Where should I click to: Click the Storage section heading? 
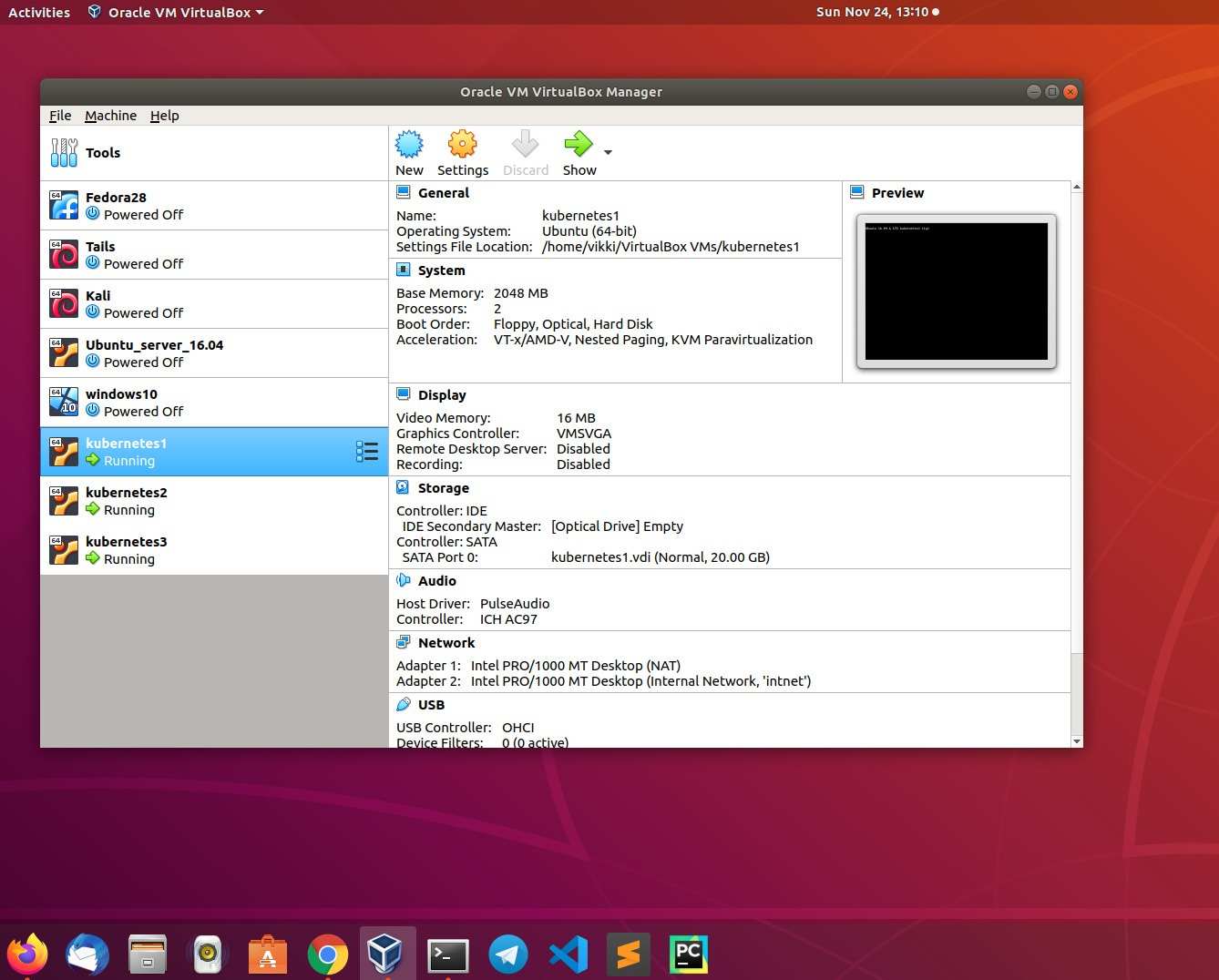pyautogui.click(x=444, y=488)
